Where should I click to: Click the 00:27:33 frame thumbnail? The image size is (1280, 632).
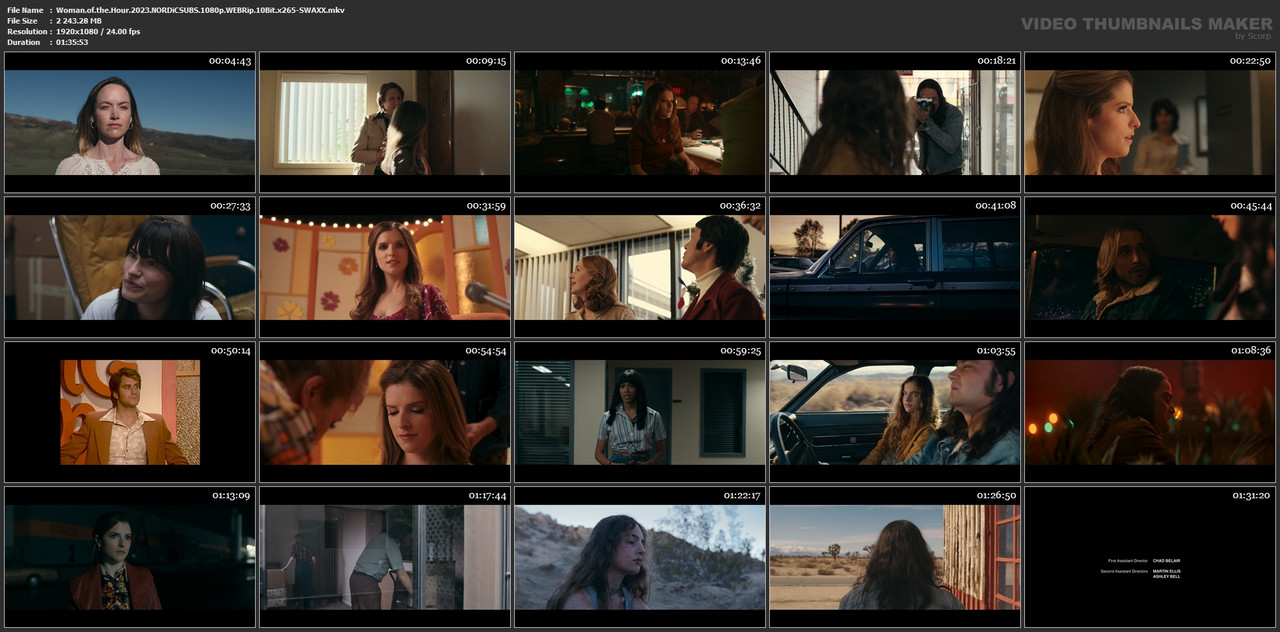click(130, 267)
